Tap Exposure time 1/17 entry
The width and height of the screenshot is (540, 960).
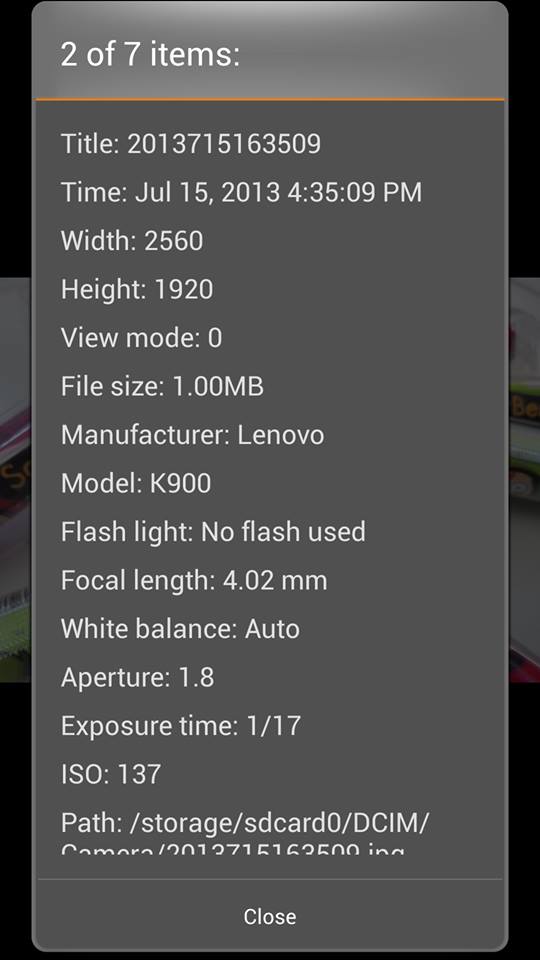[181, 726]
